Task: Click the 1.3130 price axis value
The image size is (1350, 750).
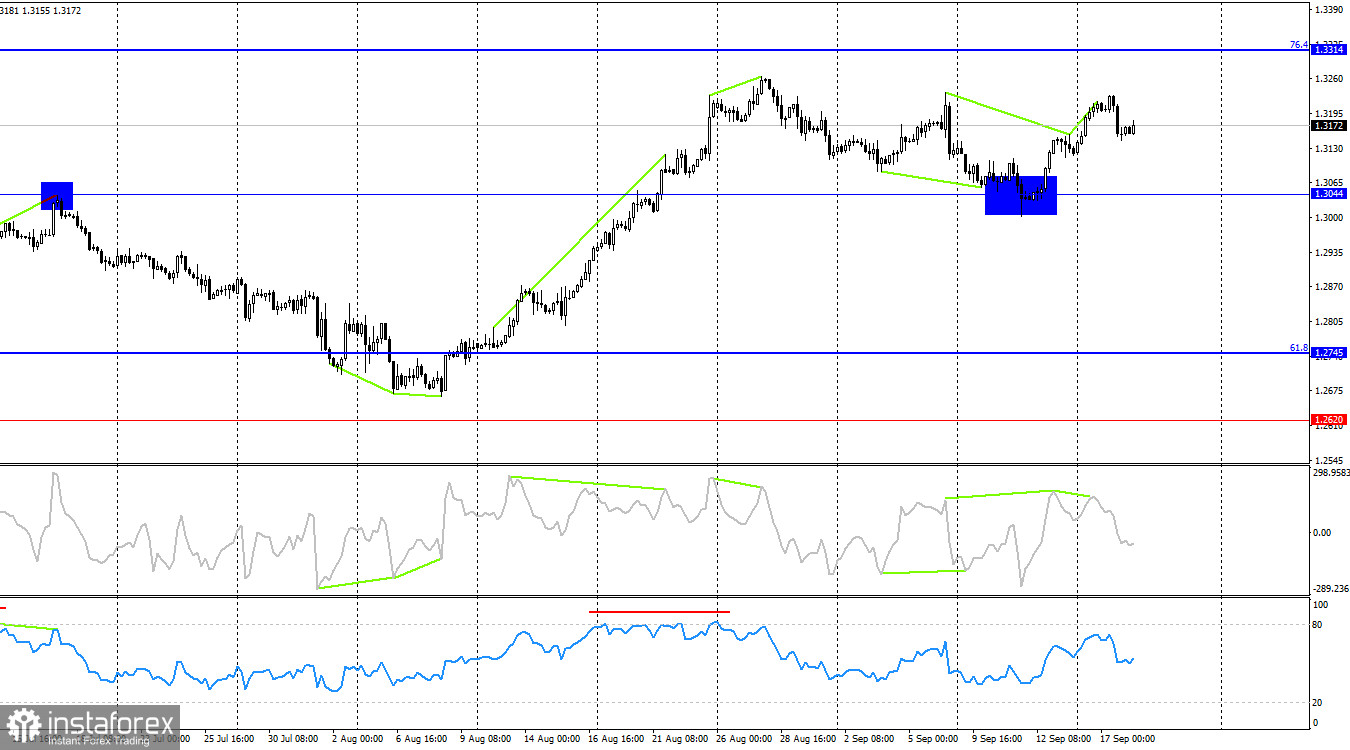Action: pyautogui.click(x=1329, y=149)
